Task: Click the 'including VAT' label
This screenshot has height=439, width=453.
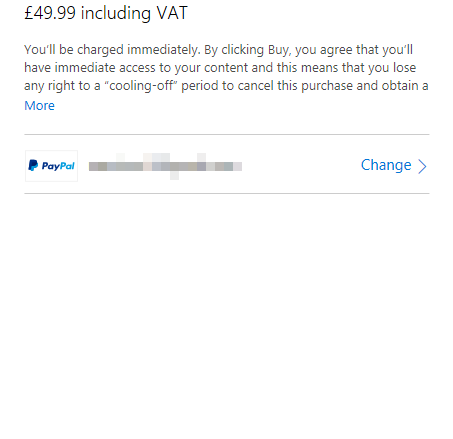Action: [134, 13]
